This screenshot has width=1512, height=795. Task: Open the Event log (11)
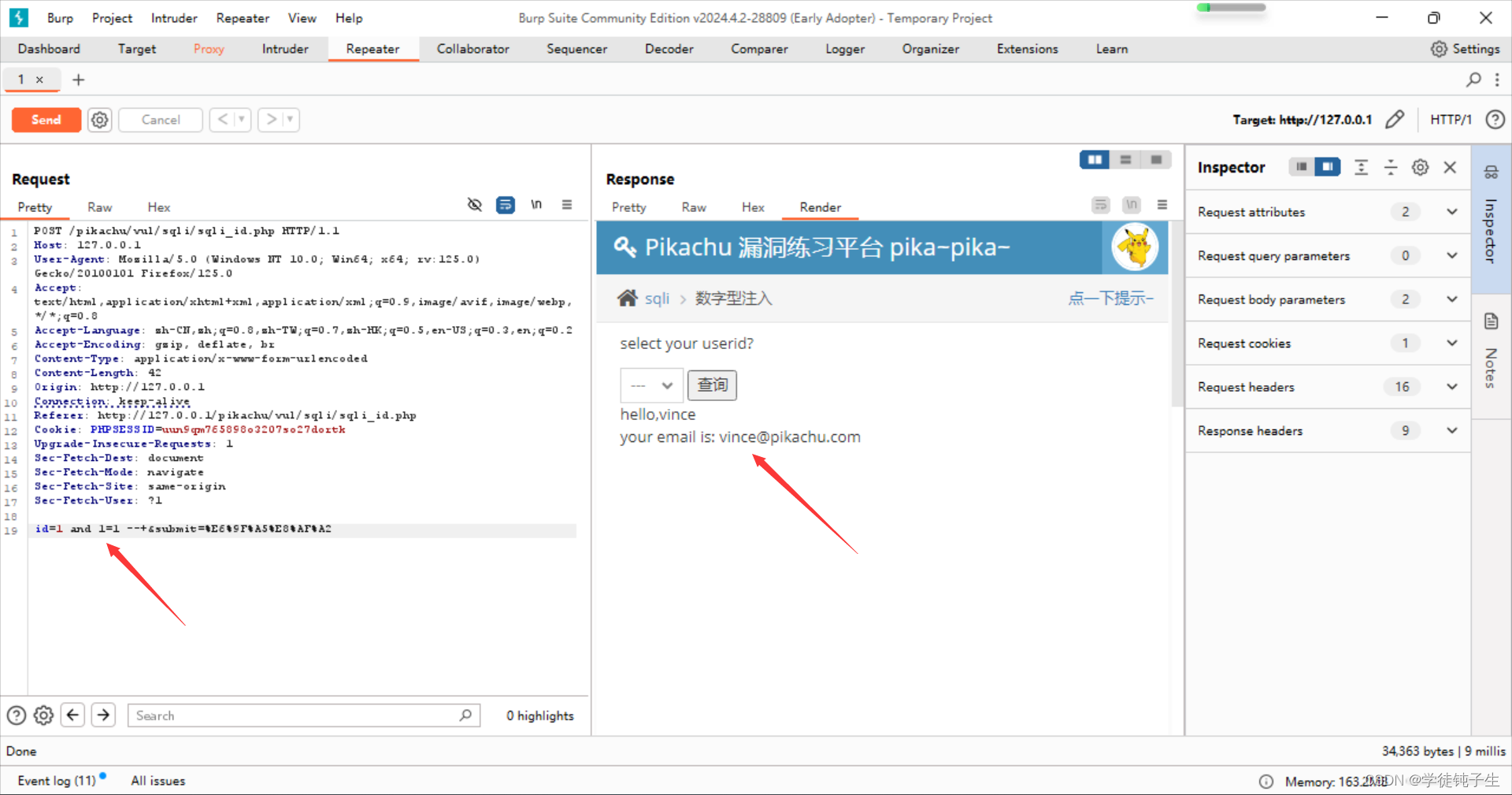pos(57,781)
